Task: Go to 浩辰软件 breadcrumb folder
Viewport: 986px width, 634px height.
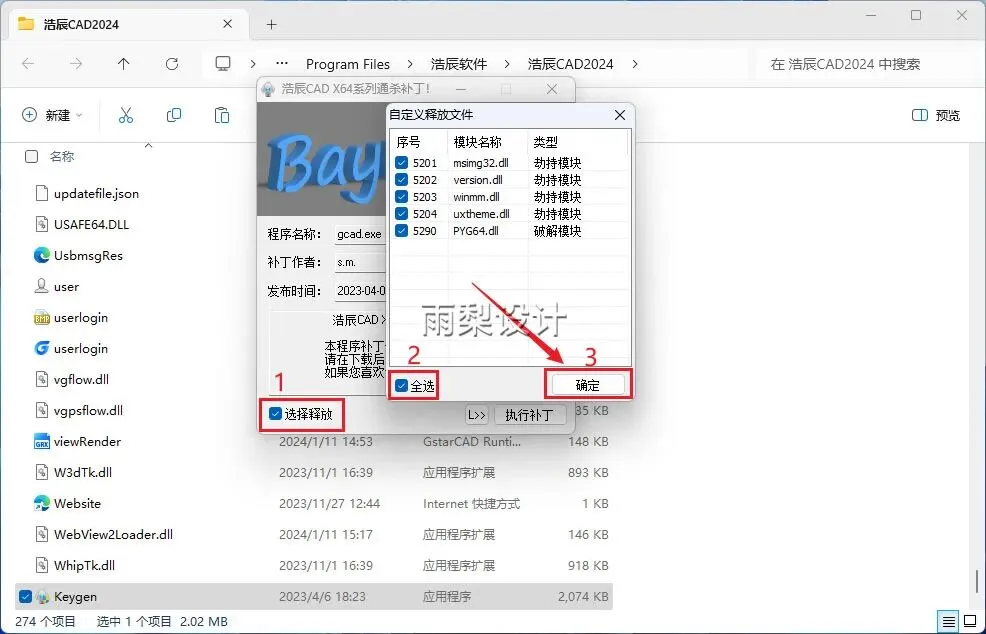Action: click(458, 64)
